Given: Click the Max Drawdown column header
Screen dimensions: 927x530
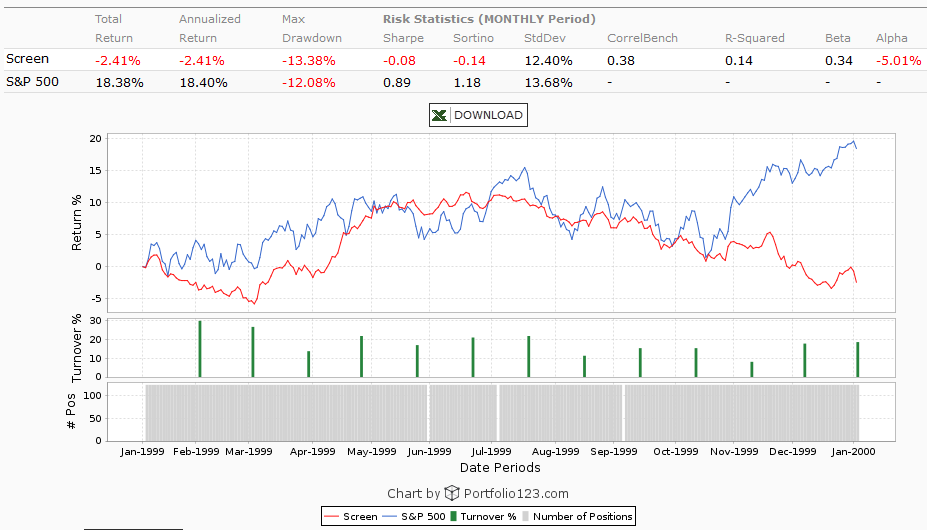Looking at the screenshot, I should click(x=312, y=28).
